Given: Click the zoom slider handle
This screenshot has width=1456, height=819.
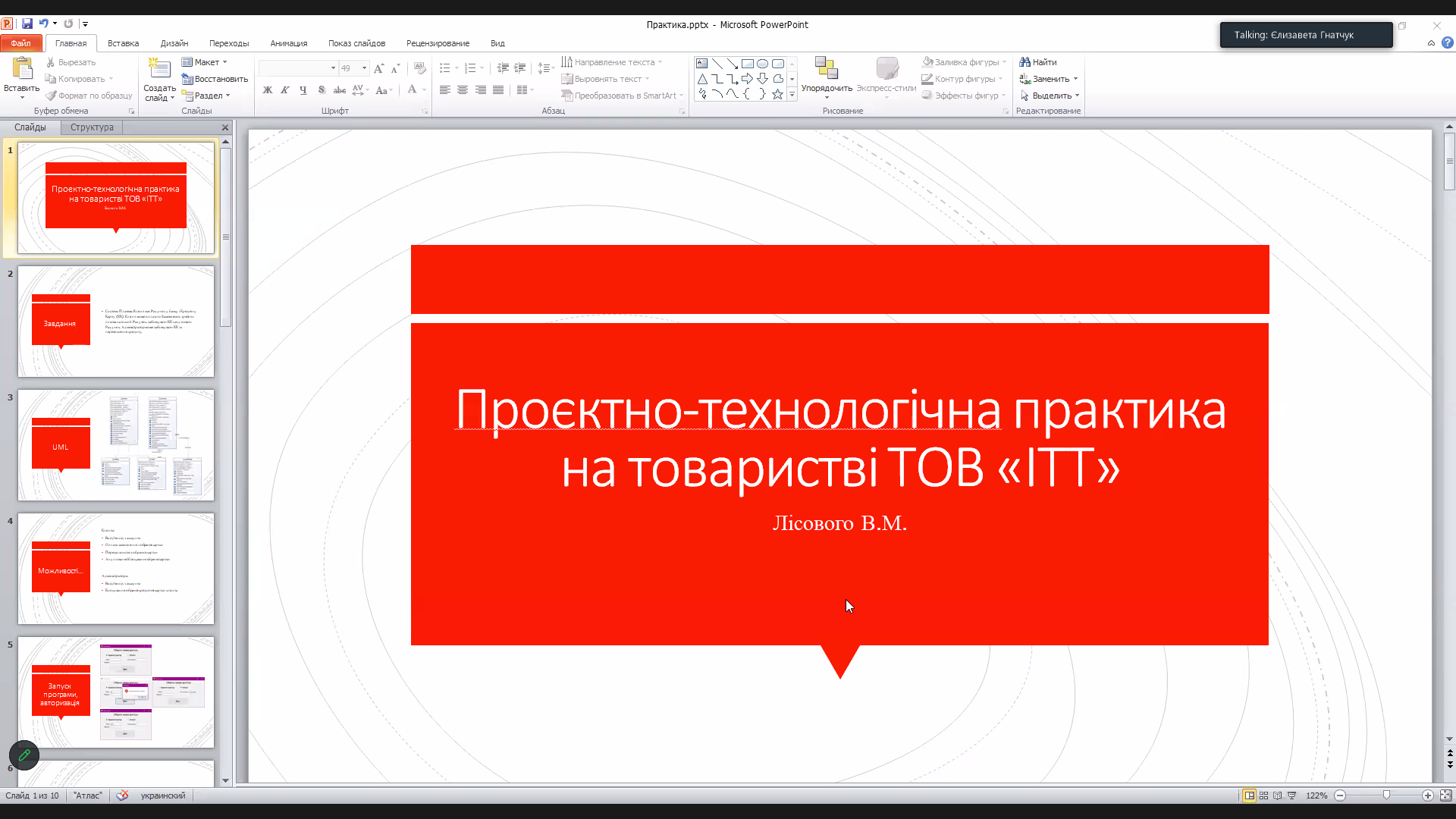Looking at the screenshot, I should tap(1386, 795).
